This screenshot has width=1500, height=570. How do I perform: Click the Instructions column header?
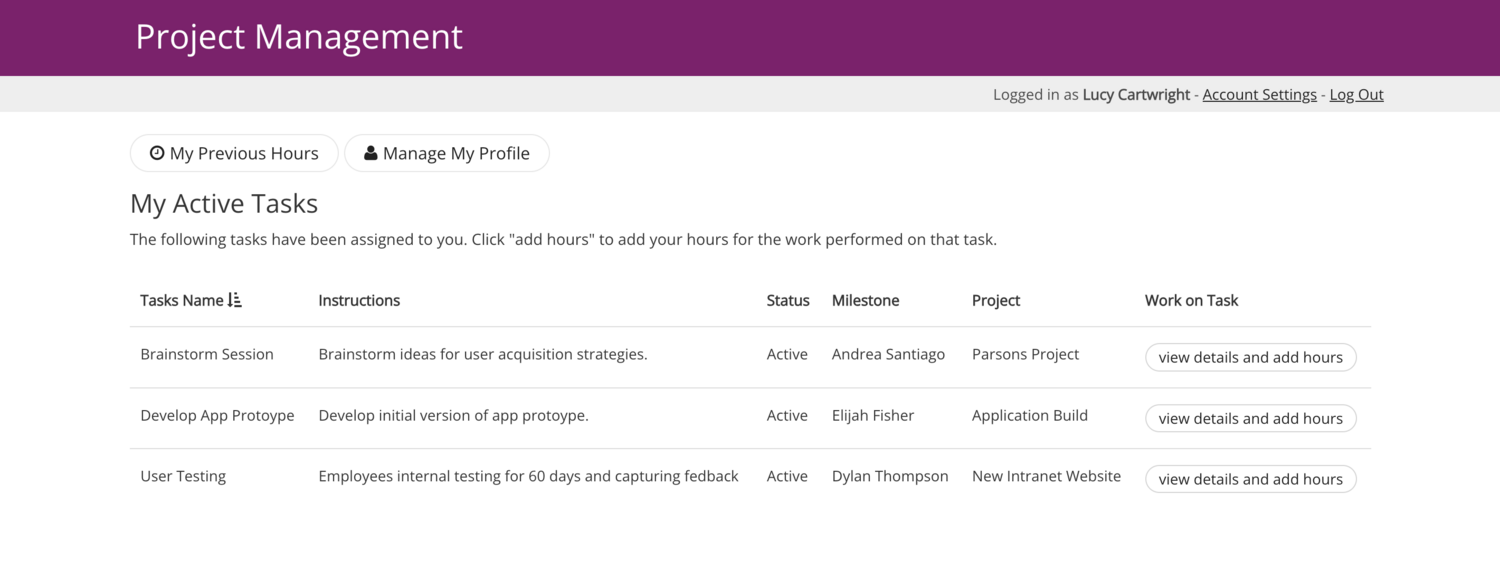[359, 300]
